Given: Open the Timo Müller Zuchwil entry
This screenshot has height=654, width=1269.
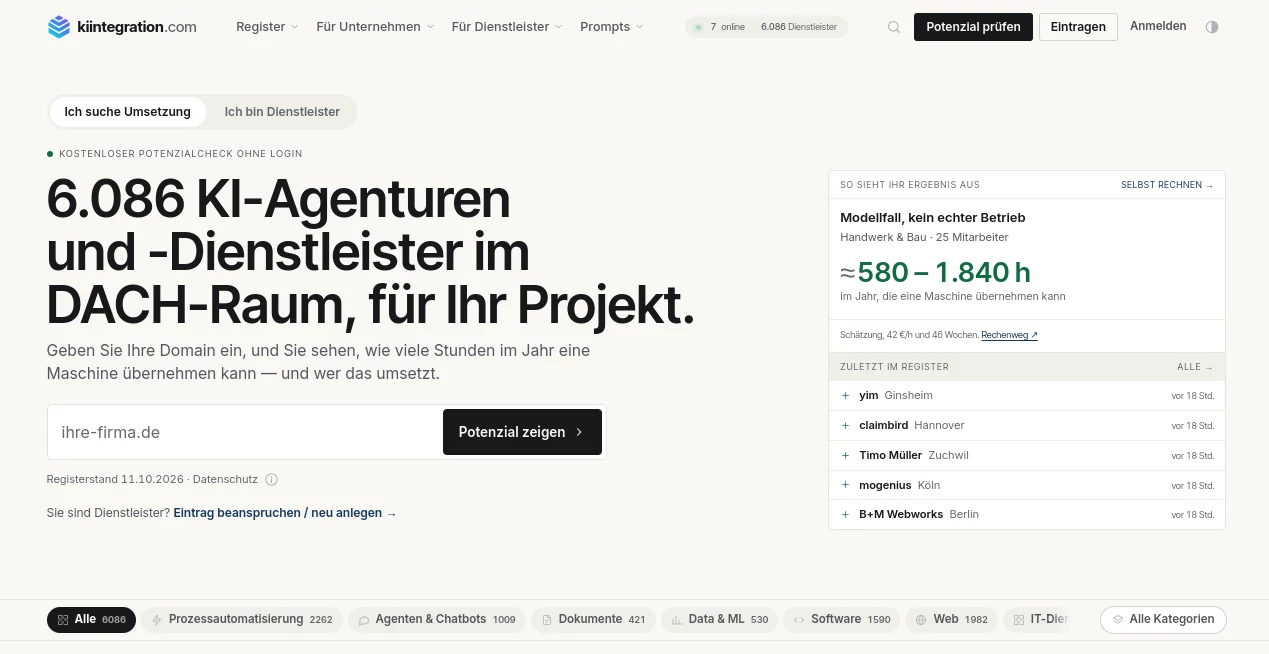Looking at the screenshot, I should pyautogui.click(x=1027, y=455).
